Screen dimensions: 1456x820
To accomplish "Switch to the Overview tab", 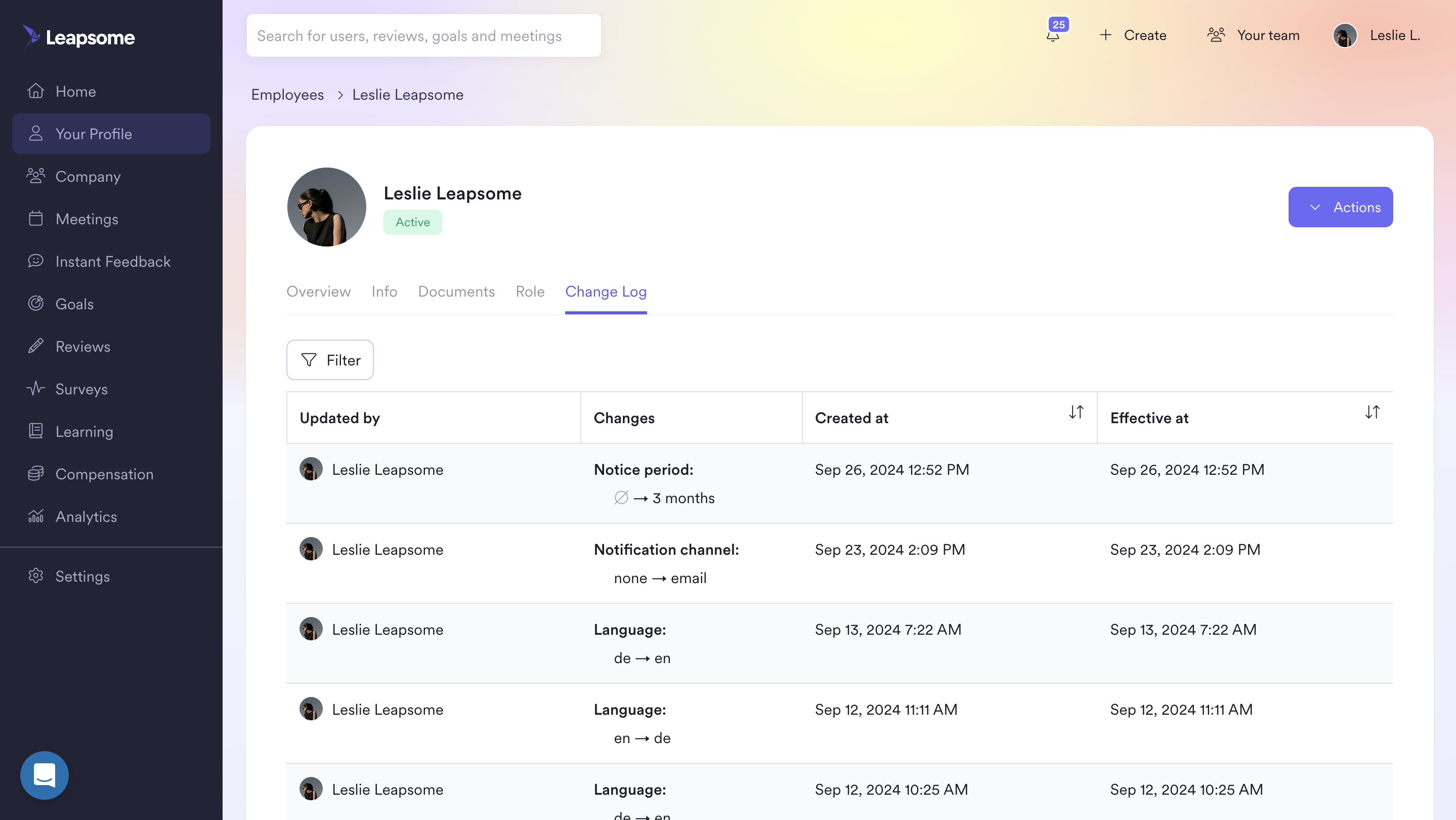I will coord(318,291).
